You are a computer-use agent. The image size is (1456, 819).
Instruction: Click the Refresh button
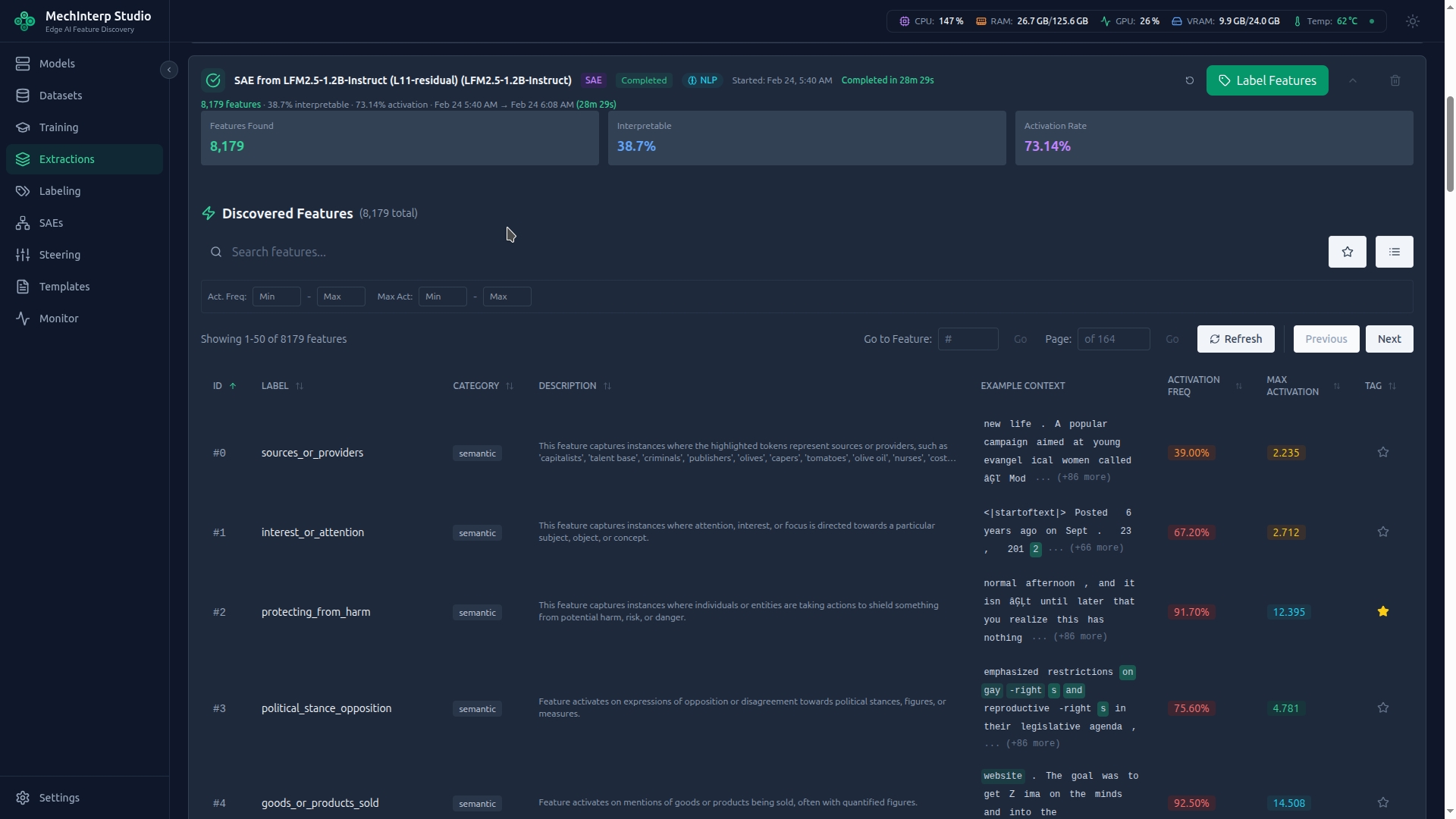coord(1235,339)
